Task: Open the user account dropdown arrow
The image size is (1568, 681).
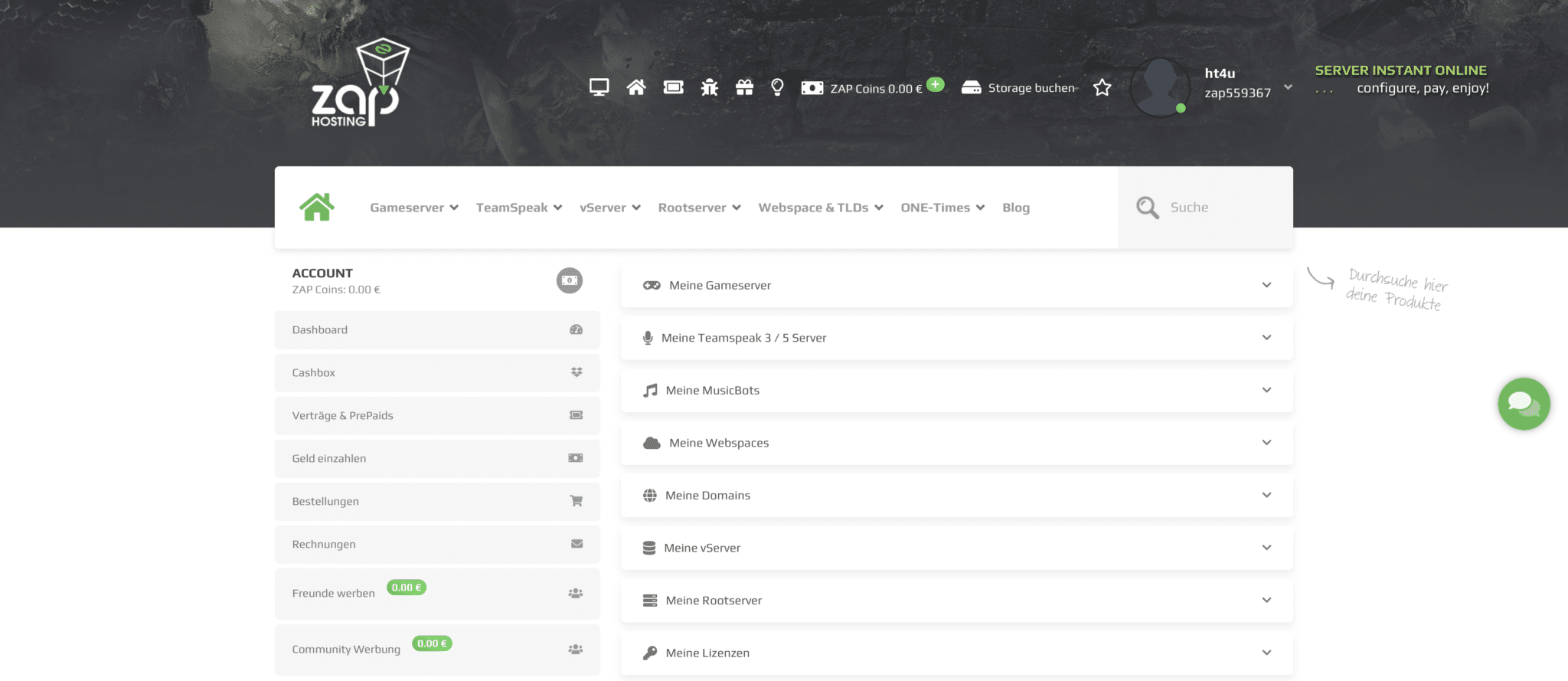Action: click(x=1288, y=87)
